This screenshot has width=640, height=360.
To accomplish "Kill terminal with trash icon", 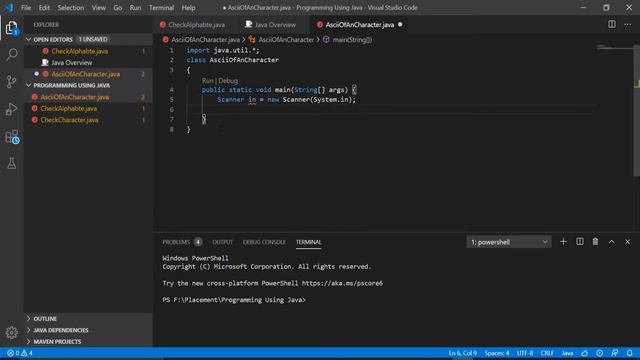I will click(596, 242).
